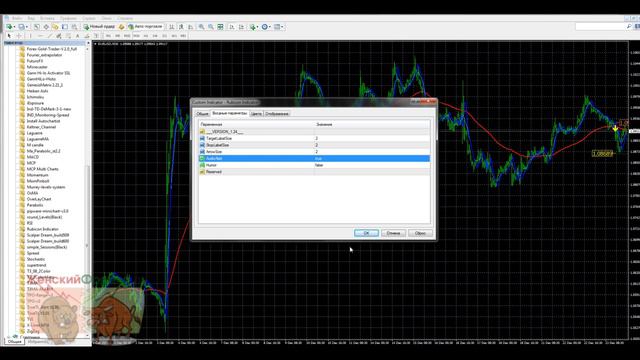Switch to the M1 timeframe
The width and height of the screenshot is (640, 360).
[x=108, y=36]
